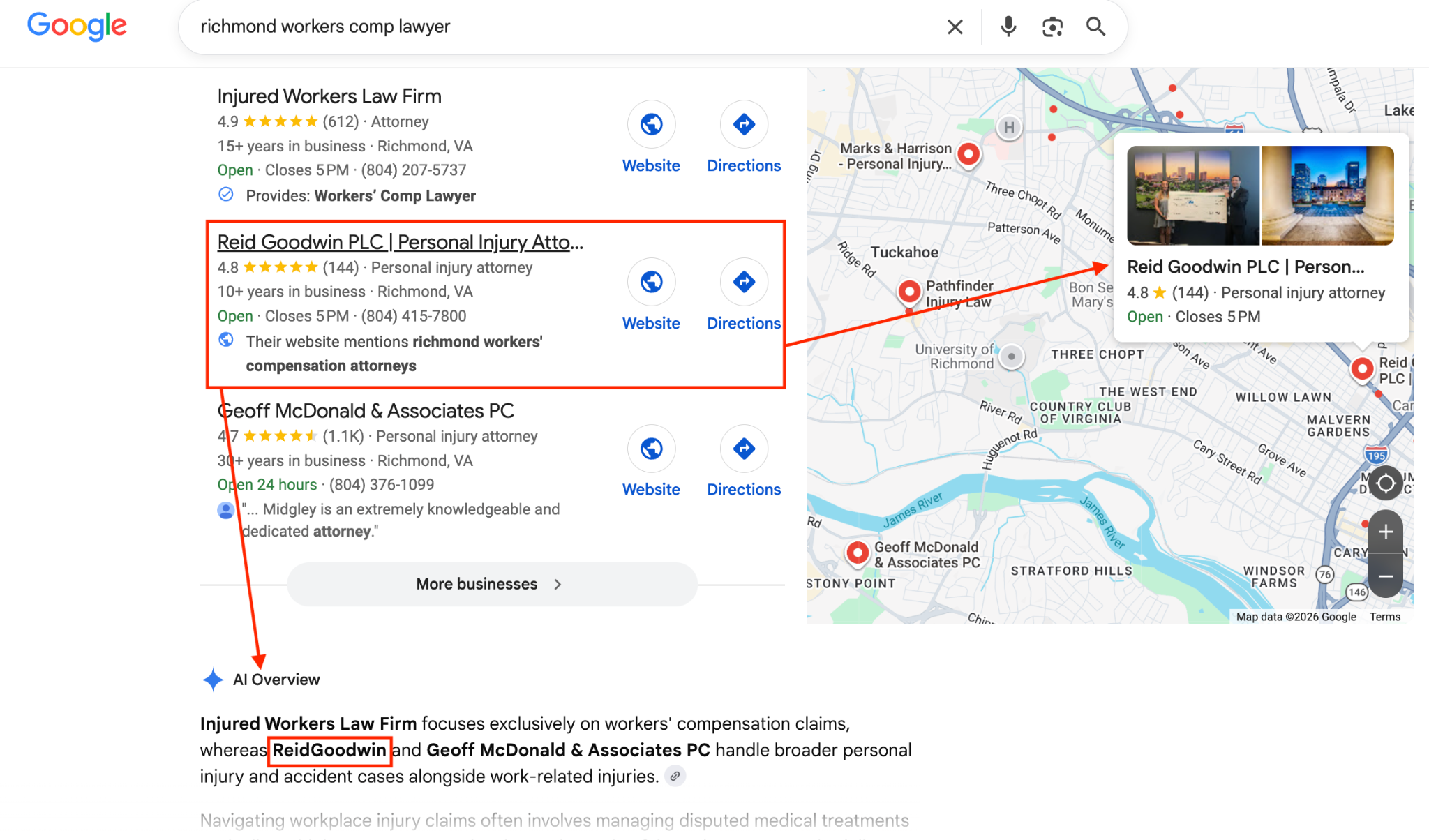The image size is (1429, 840).
Task: Start voice search with microphone icon
Action: pyautogui.click(x=1008, y=27)
